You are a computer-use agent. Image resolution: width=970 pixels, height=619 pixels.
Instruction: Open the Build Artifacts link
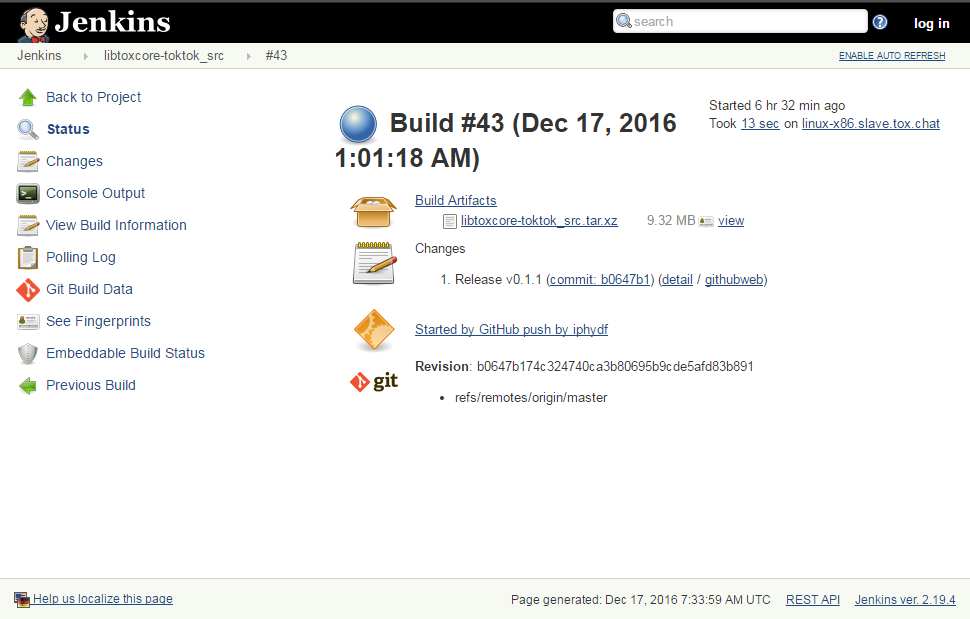click(455, 200)
